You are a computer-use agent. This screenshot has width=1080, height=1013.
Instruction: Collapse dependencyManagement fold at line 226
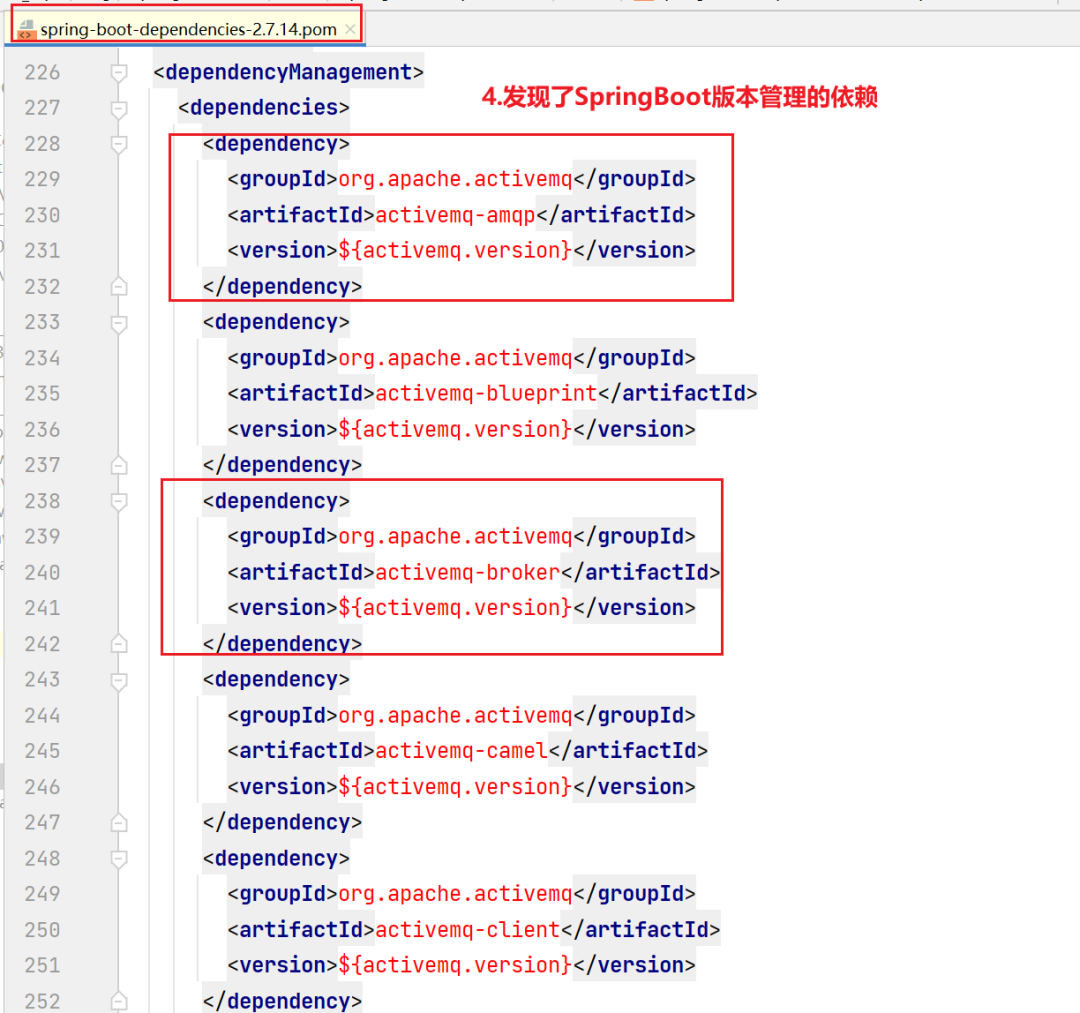119,72
